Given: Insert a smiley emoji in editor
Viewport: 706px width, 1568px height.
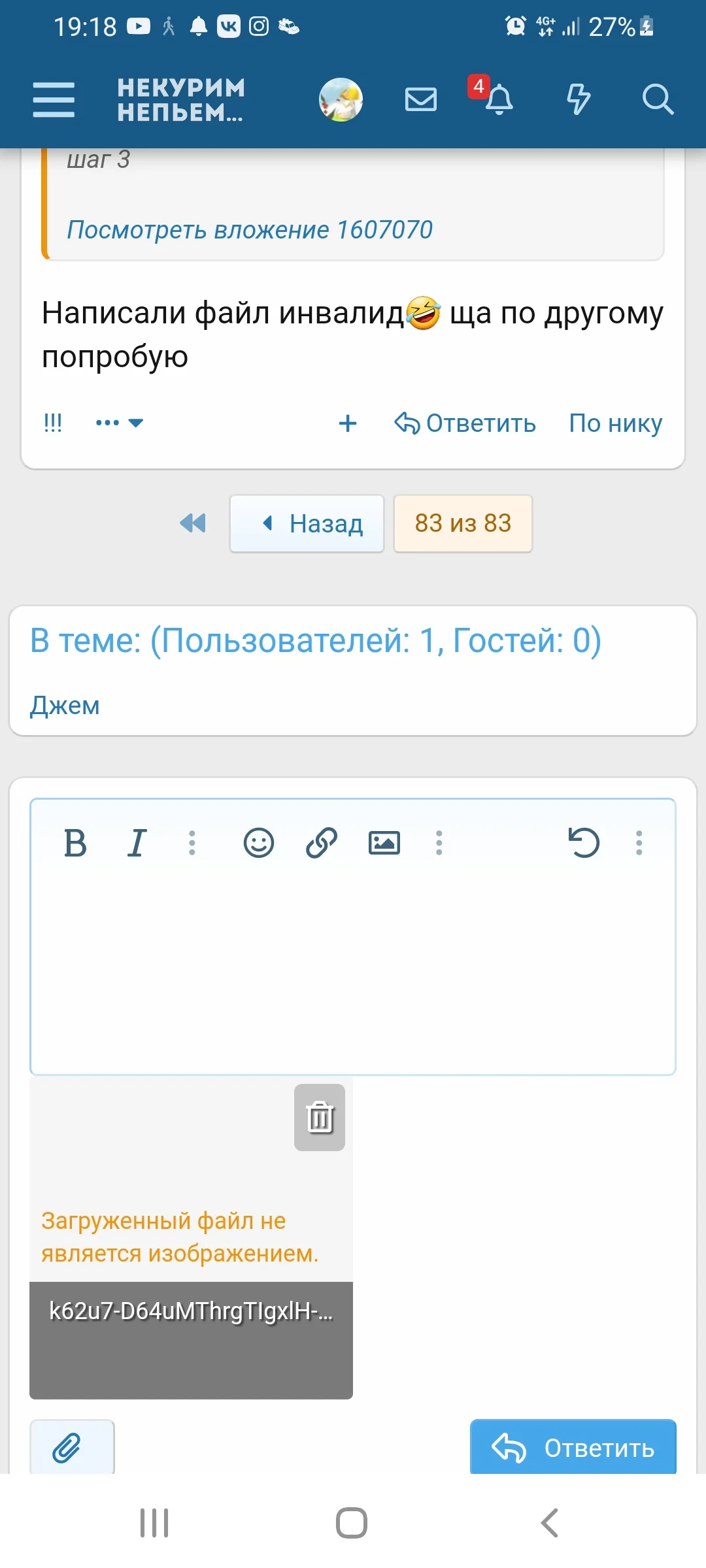Looking at the screenshot, I should pyautogui.click(x=259, y=843).
